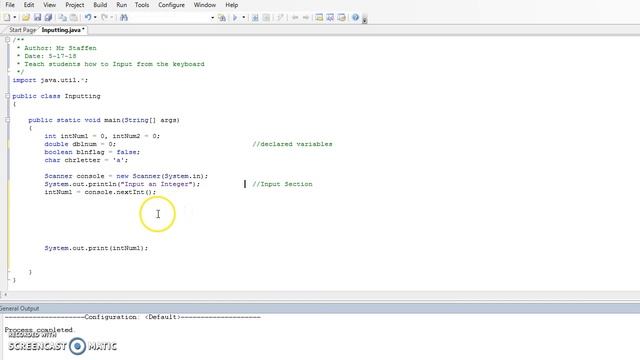Open the File menu

[x=10, y=5]
